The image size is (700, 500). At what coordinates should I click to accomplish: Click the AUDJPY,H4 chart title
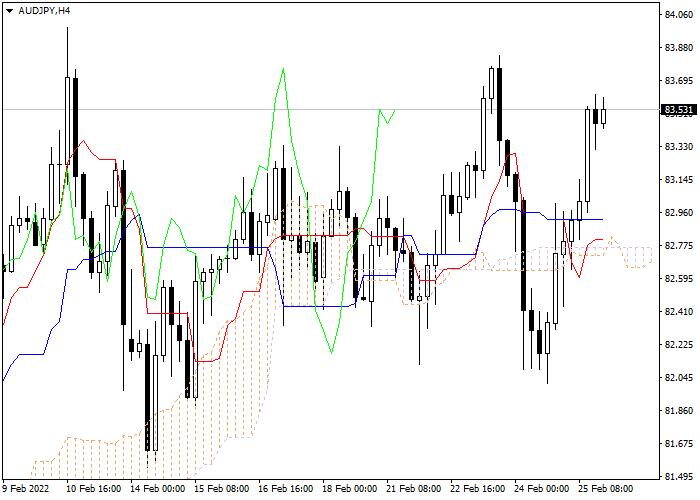coord(44,10)
